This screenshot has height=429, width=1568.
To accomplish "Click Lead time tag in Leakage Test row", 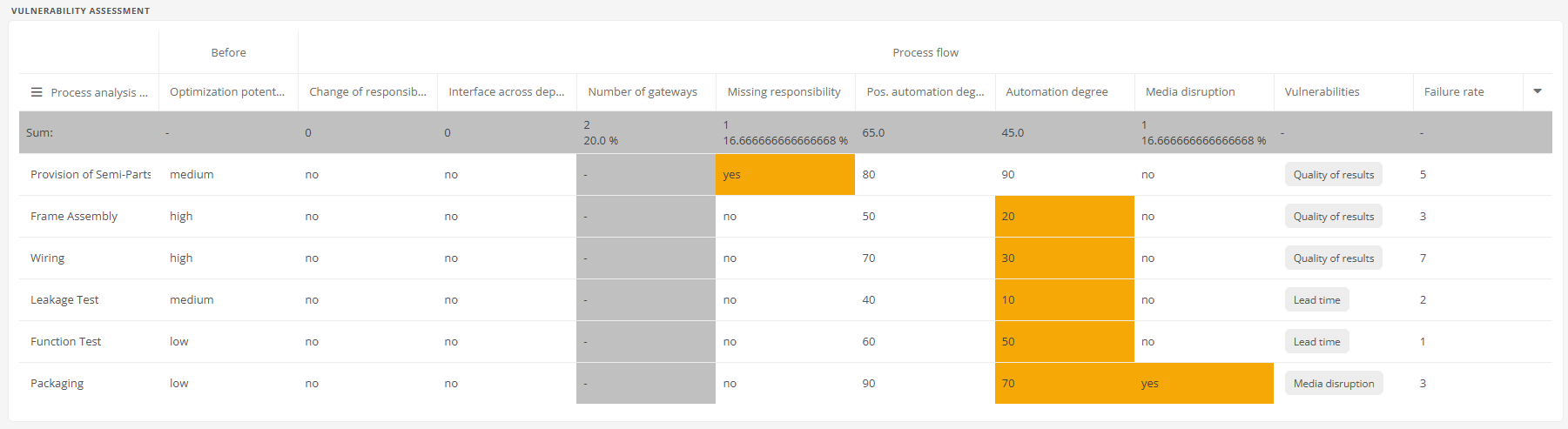I will [1316, 300].
